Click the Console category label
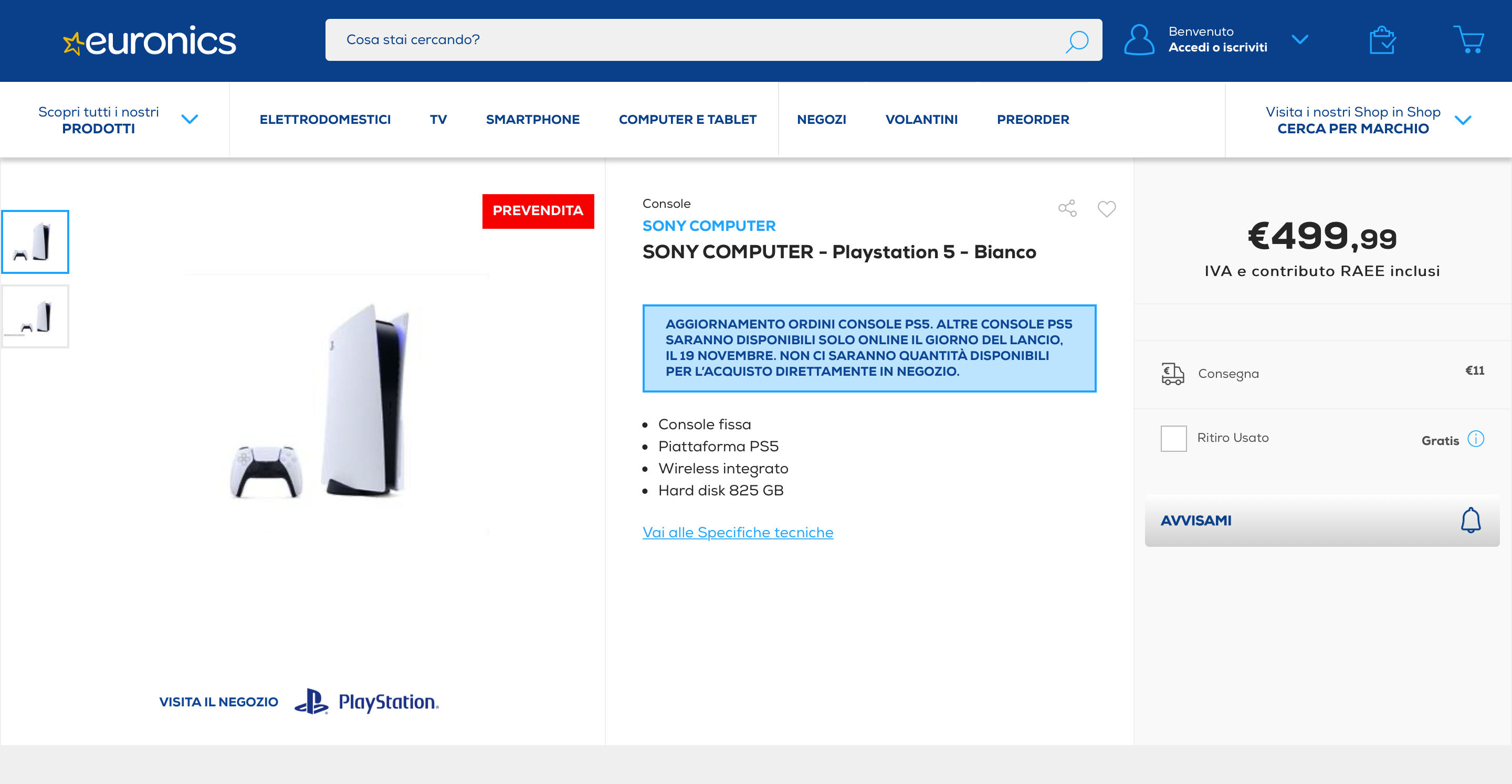This screenshot has width=1512, height=784. click(x=666, y=204)
